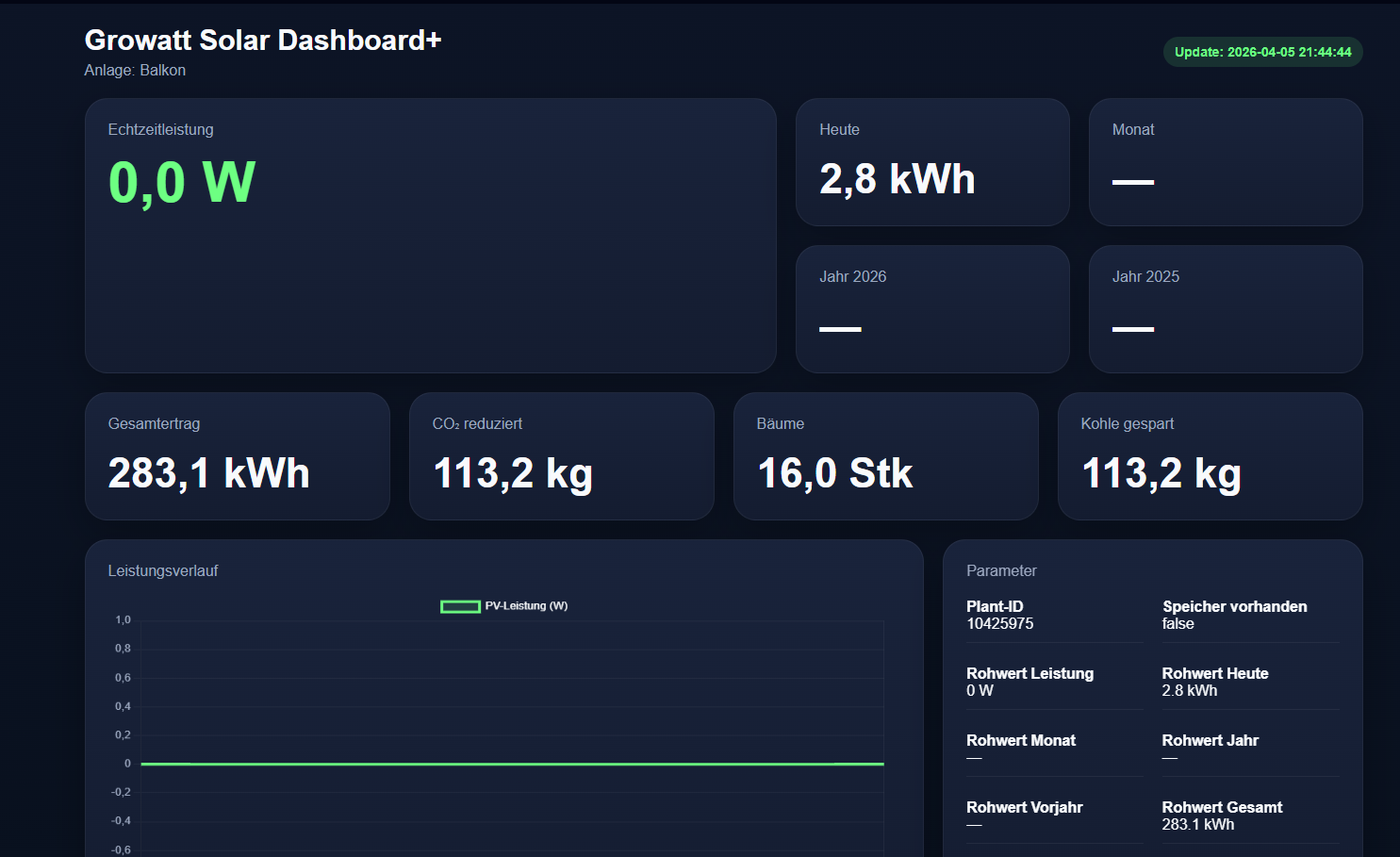
Task: Click the Growatt Solar Dashboard+ title
Action: click(x=263, y=40)
